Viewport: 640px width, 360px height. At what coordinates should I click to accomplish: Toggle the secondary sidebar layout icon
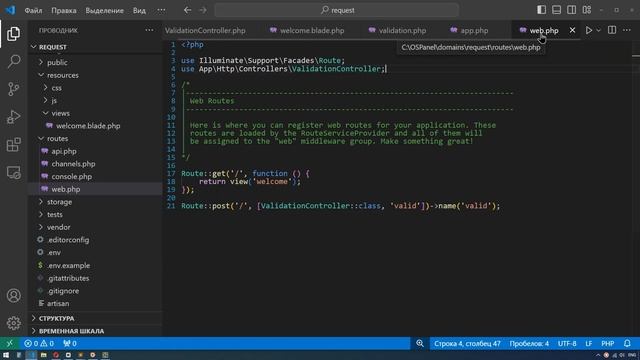pyautogui.click(x=571, y=10)
